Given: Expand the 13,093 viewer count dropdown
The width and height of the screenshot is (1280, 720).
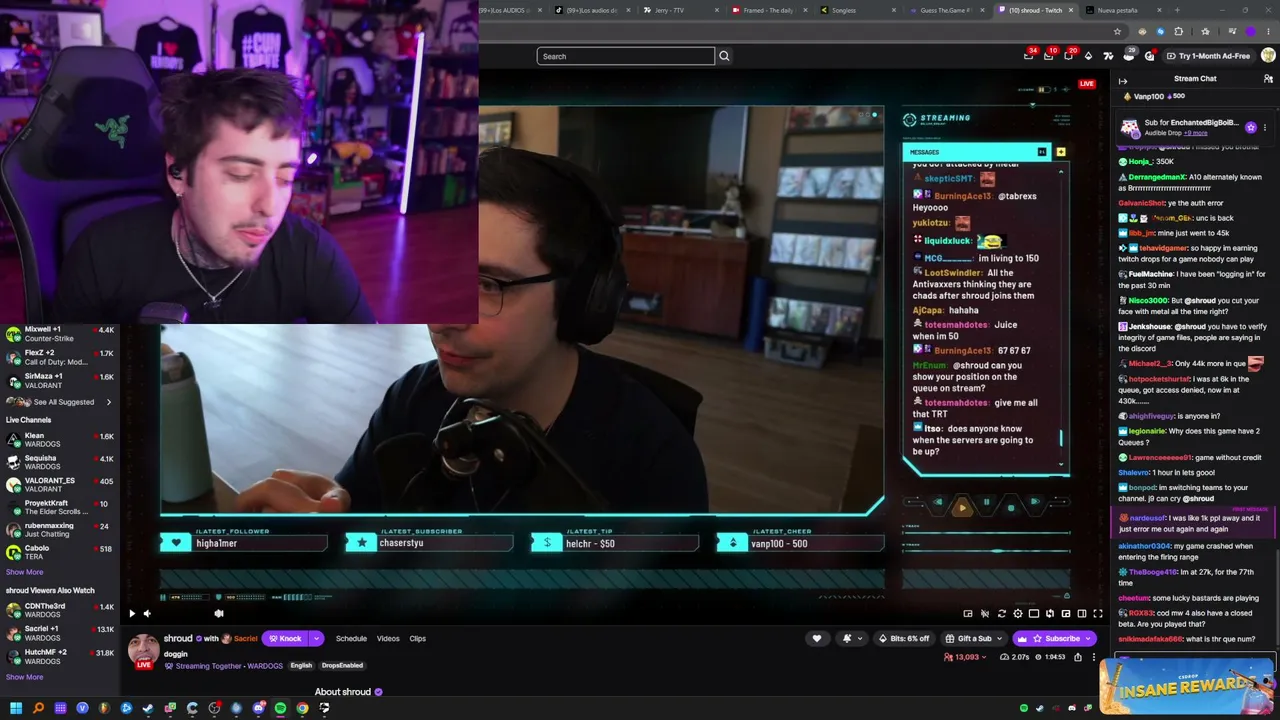Looking at the screenshot, I should tap(966, 657).
